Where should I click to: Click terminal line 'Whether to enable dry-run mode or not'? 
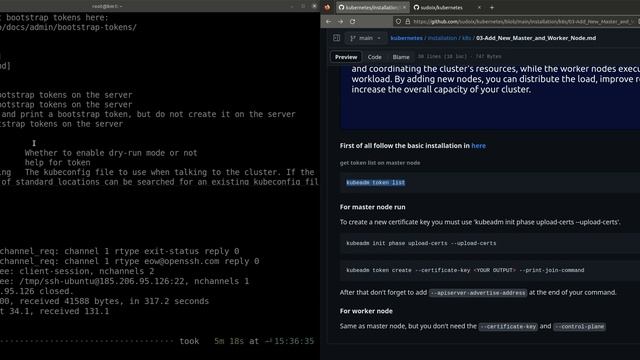click(111, 153)
